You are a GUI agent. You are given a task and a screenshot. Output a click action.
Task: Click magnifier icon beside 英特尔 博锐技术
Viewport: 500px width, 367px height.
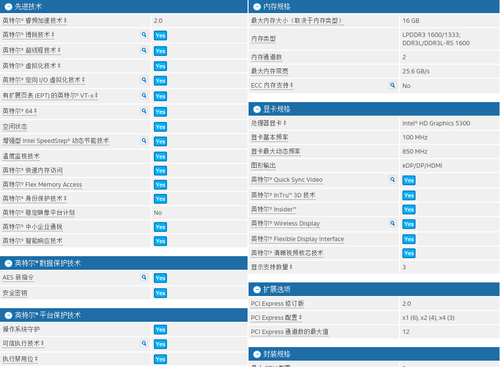tap(144, 34)
